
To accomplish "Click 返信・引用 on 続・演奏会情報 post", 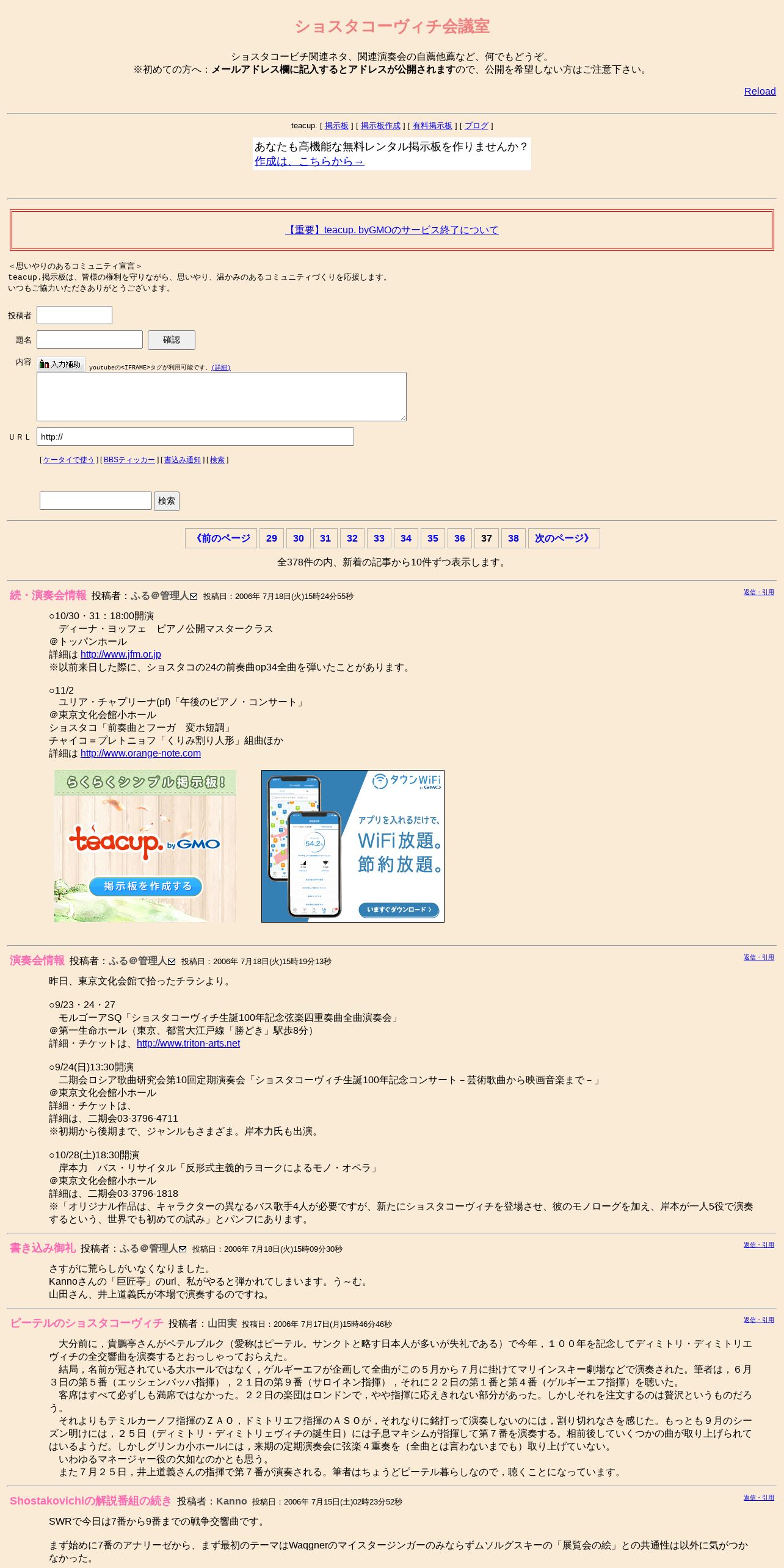I will pyautogui.click(x=759, y=592).
